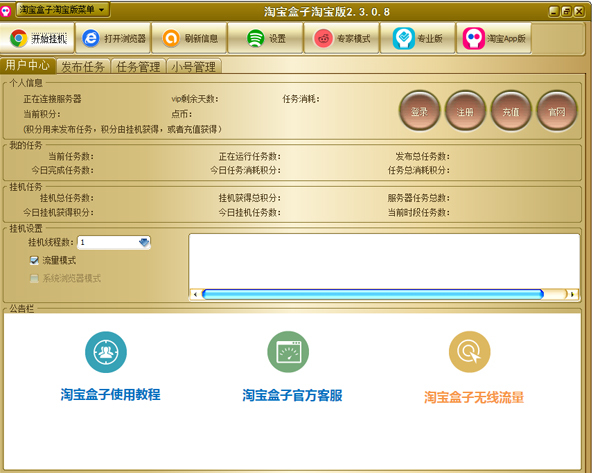Click the blue horizontal scrollbar thumb

tap(373, 294)
